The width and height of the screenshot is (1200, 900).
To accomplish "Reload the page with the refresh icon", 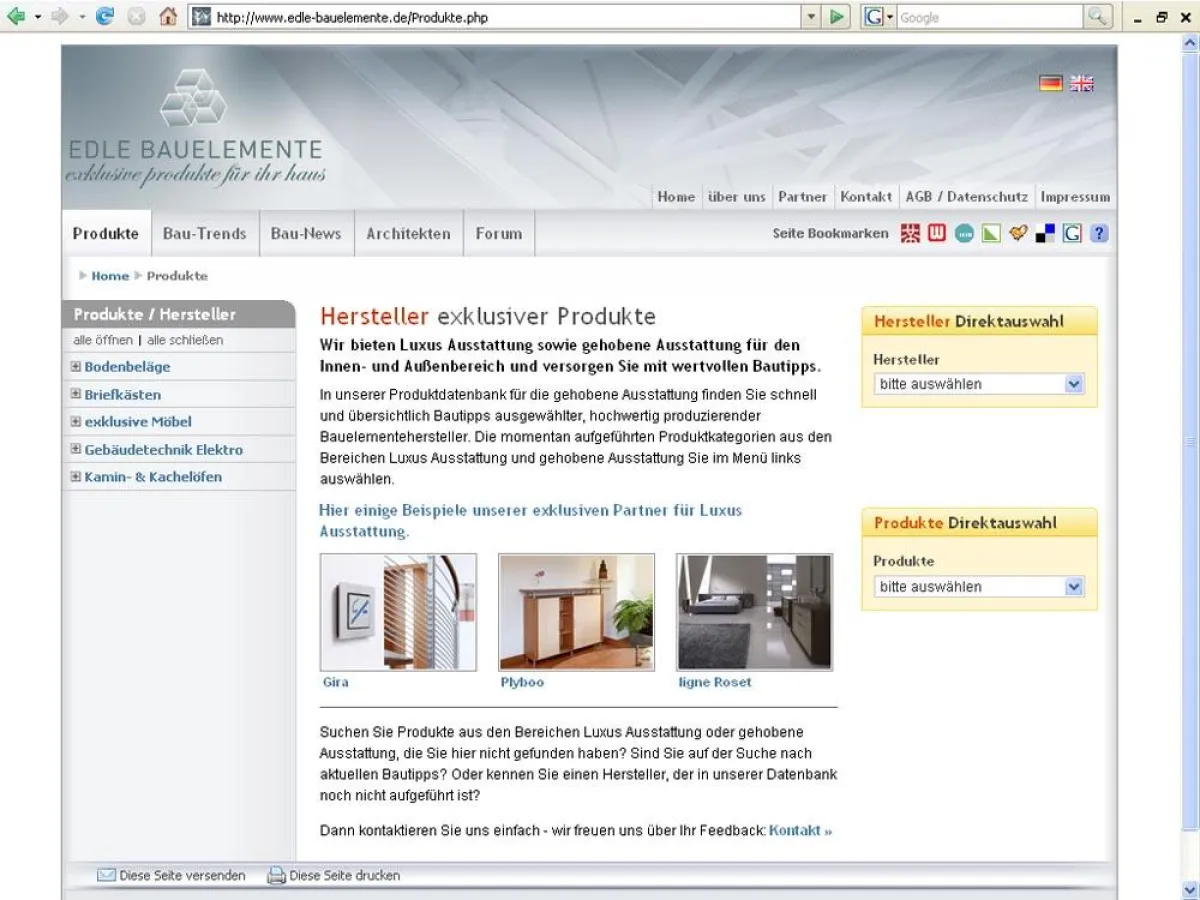I will 105,17.
